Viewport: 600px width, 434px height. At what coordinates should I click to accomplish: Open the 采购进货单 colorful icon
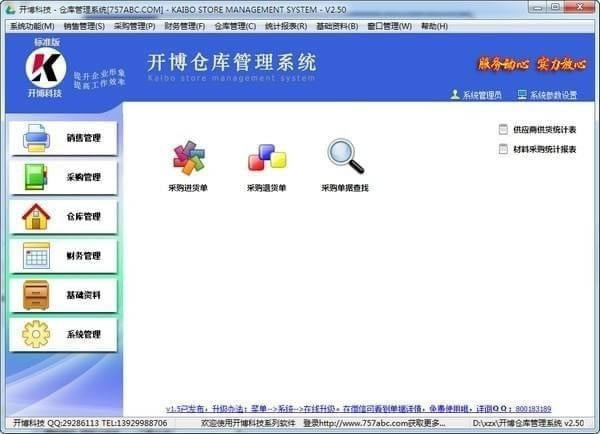[188, 158]
